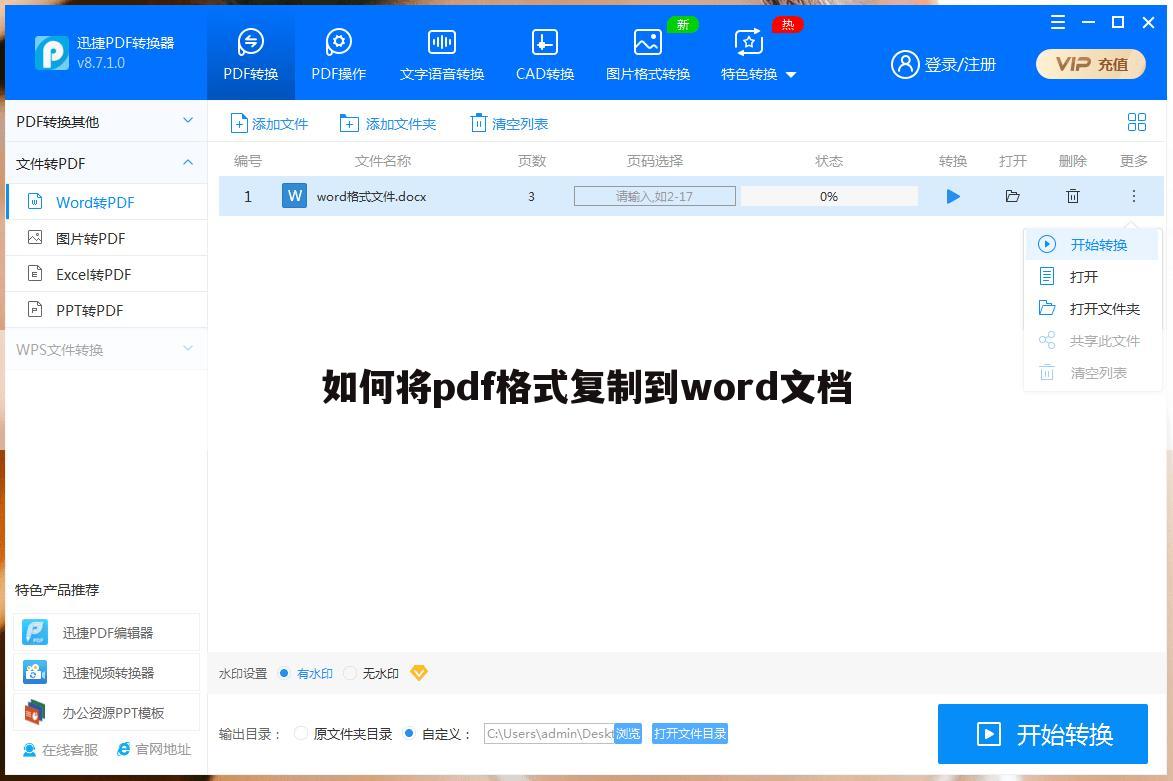The width and height of the screenshot is (1173, 781).
Task: Click the 打开文件目录 button
Action: click(x=690, y=734)
